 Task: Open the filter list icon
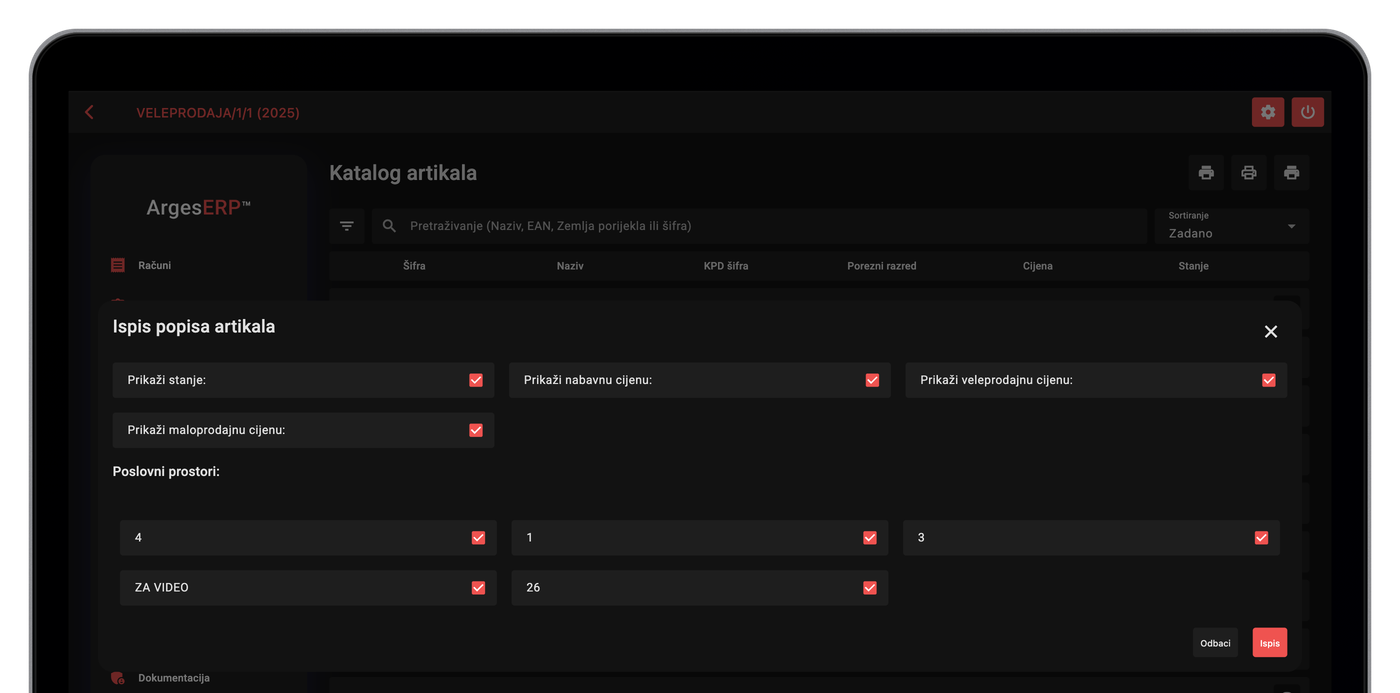pos(347,226)
